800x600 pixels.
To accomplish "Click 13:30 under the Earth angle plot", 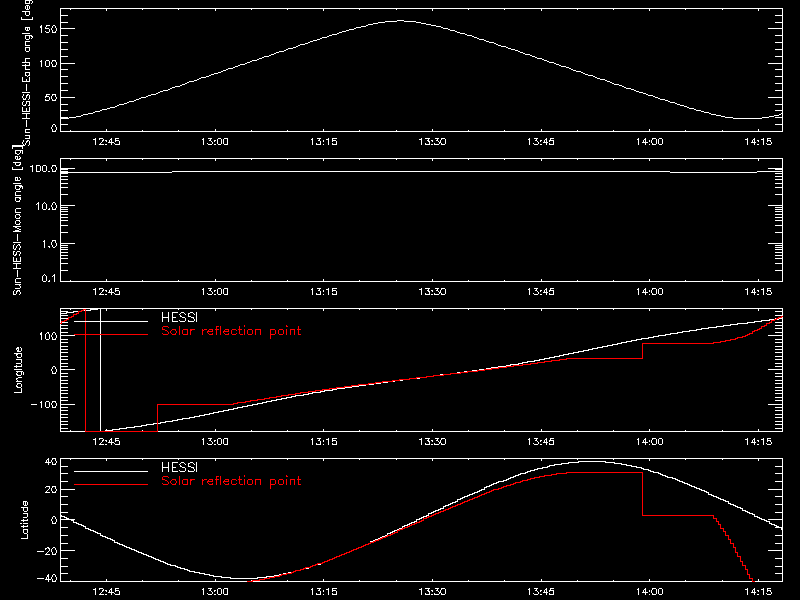I will (x=432, y=142).
